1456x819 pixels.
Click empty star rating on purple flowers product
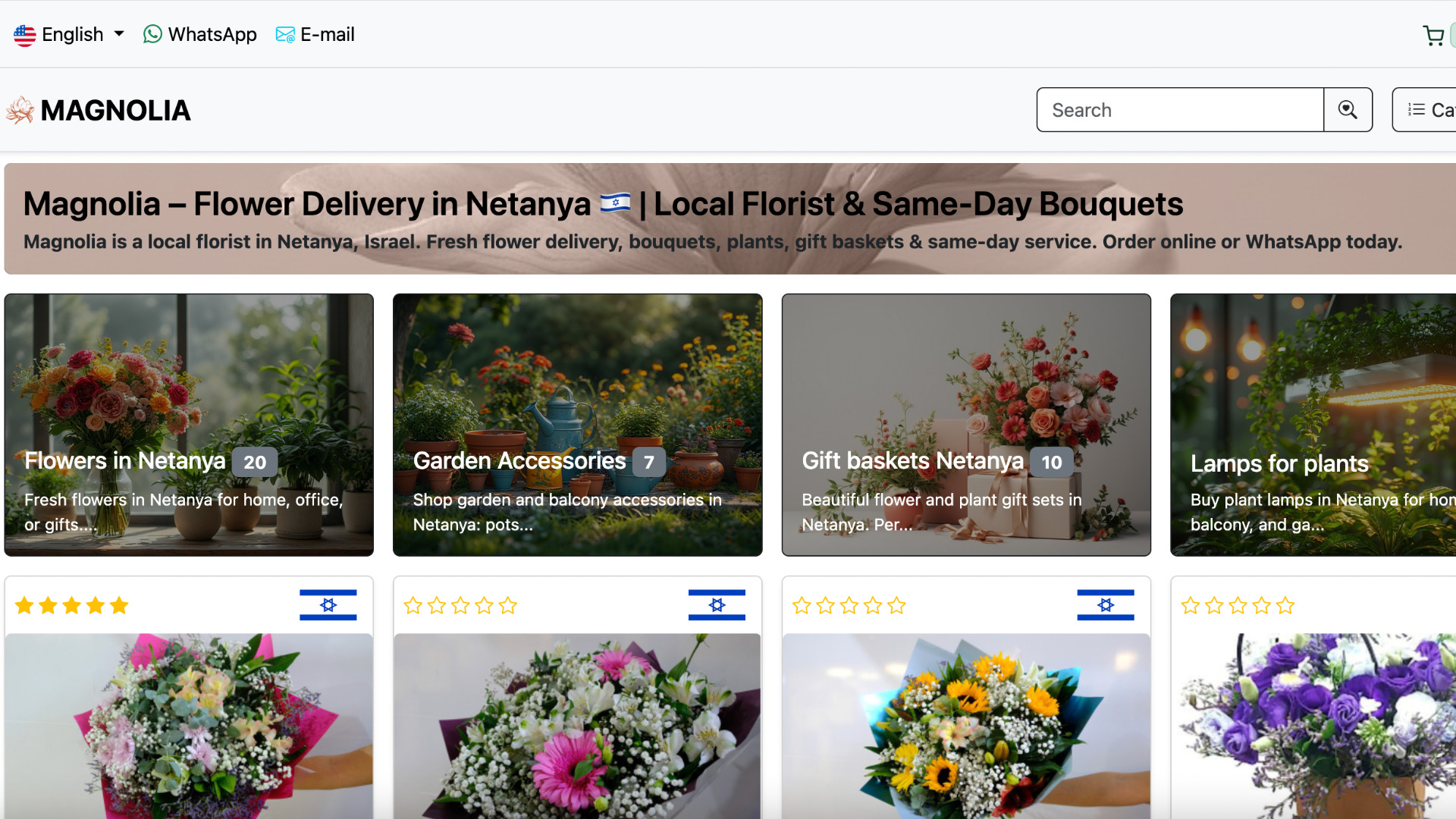(x=1238, y=606)
